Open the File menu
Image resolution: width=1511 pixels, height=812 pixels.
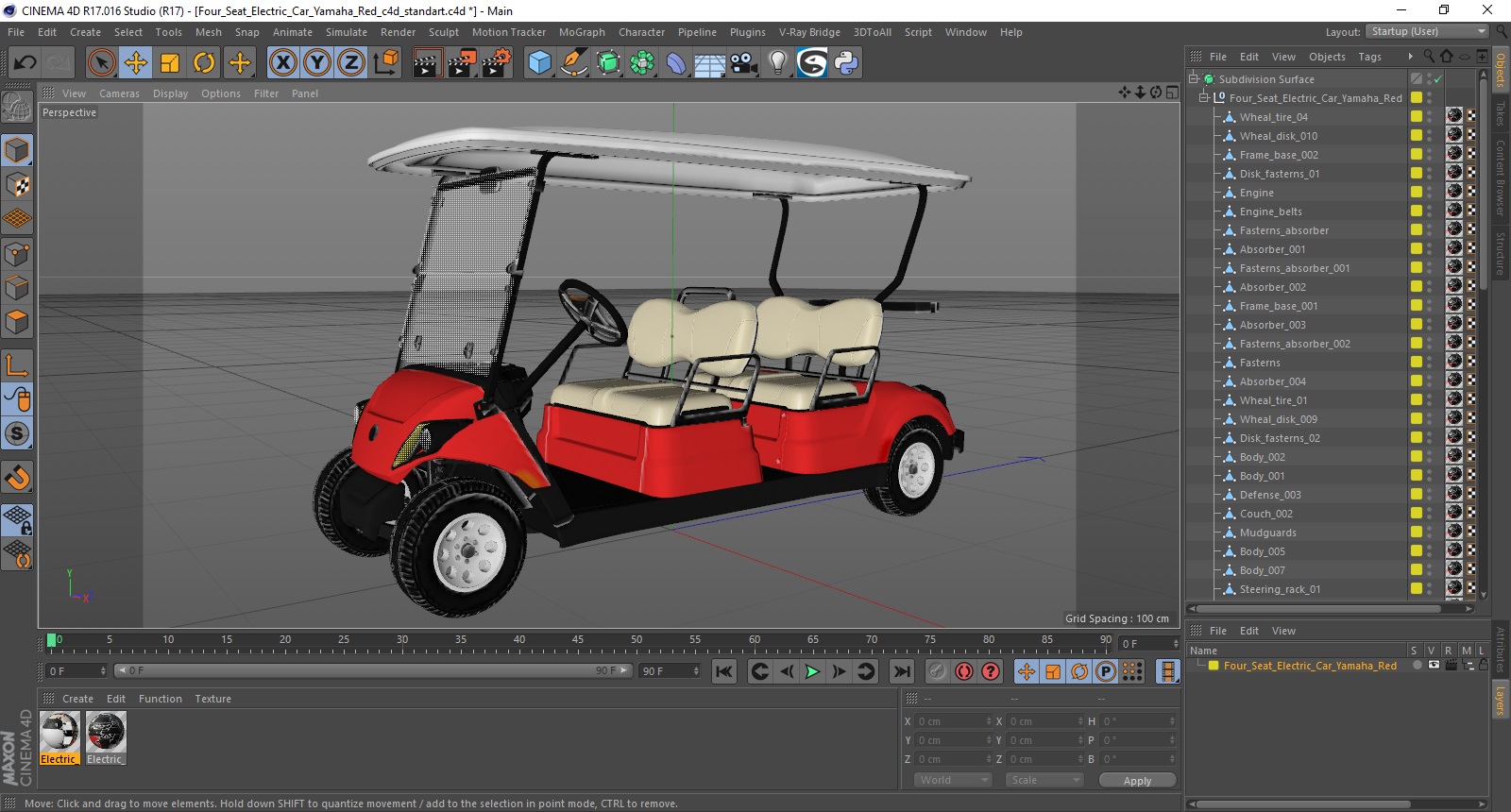click(x=16, y=32)
